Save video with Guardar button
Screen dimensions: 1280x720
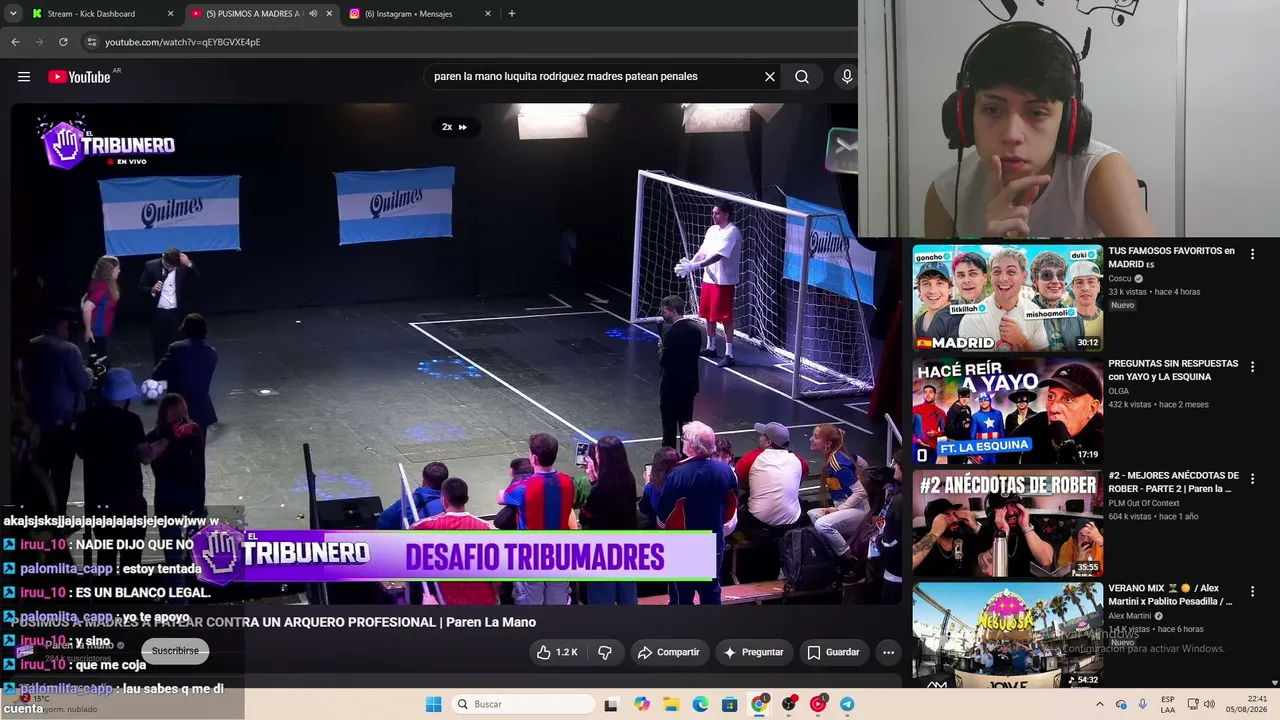834,652
